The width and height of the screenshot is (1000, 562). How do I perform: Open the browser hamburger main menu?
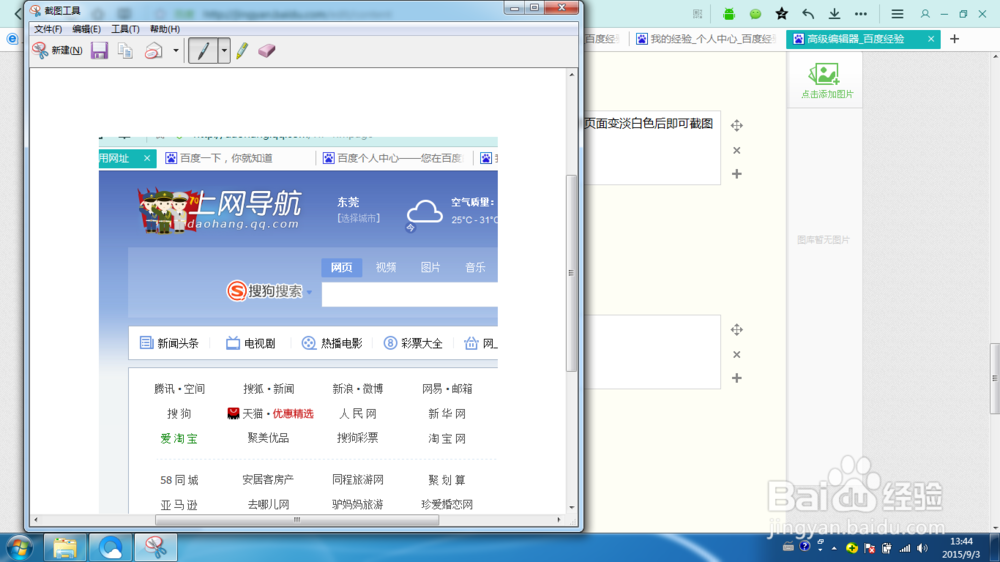tap(897, 13)
